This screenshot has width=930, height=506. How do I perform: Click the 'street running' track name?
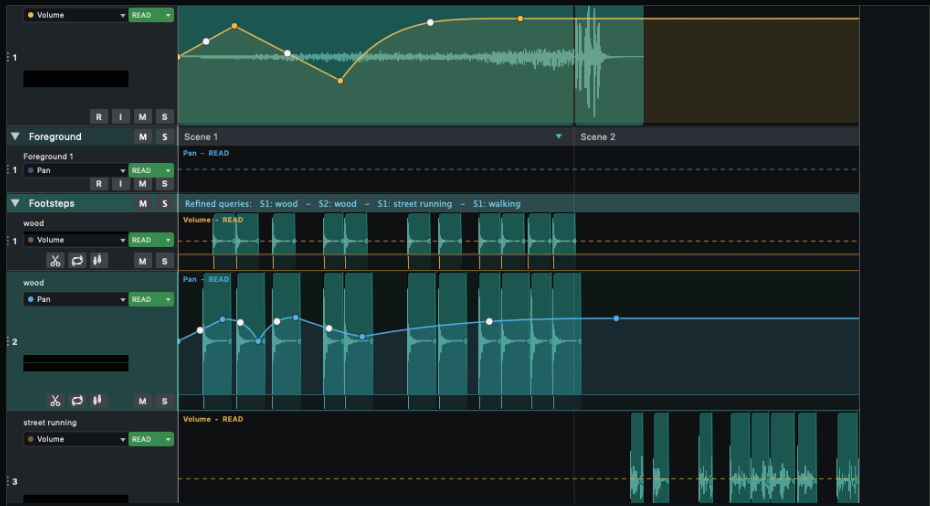[x=50, y=422]
